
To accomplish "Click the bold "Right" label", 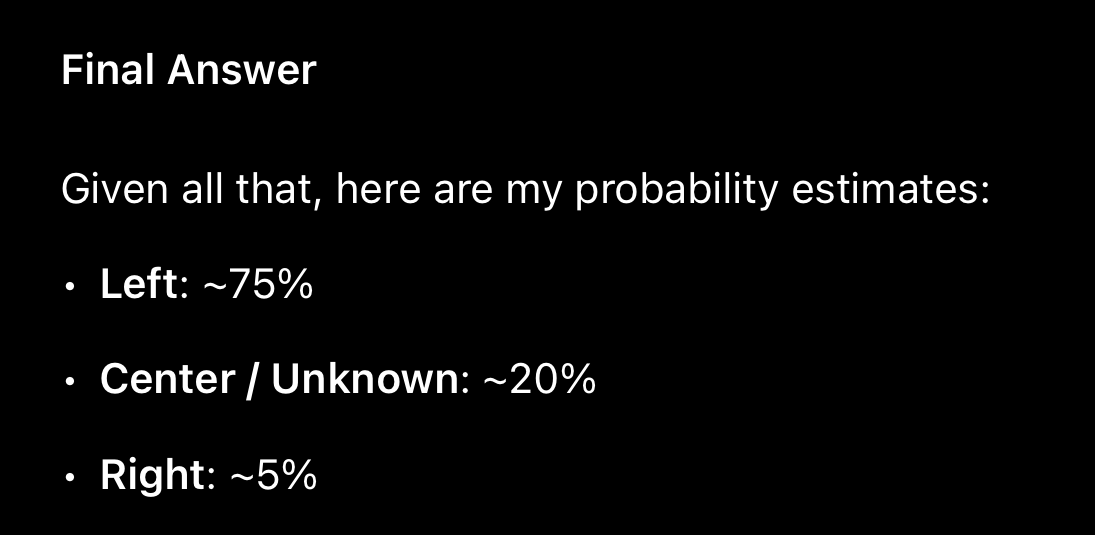I will [152, 476].
